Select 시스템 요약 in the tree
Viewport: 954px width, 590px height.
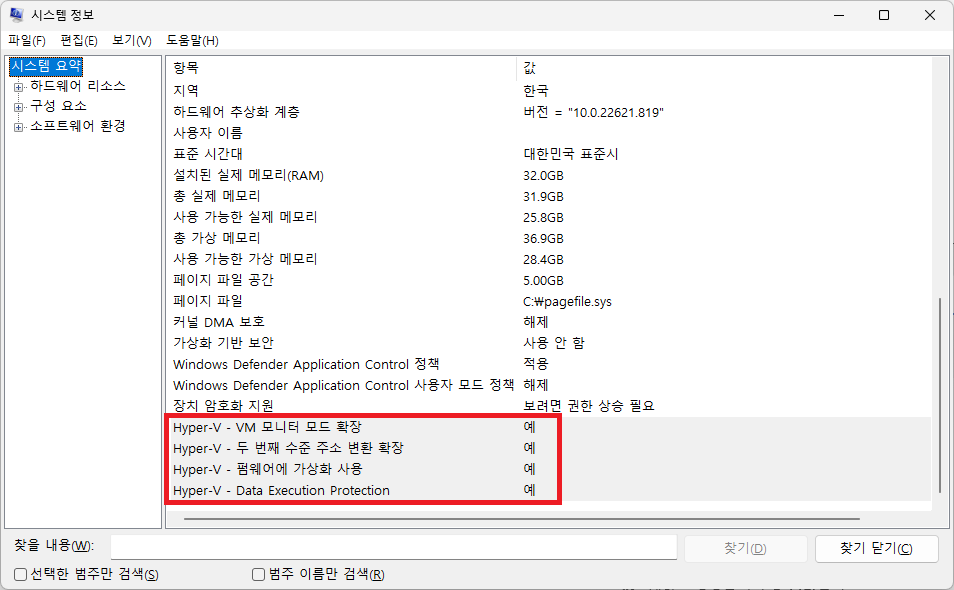click(x=46, y=66)
